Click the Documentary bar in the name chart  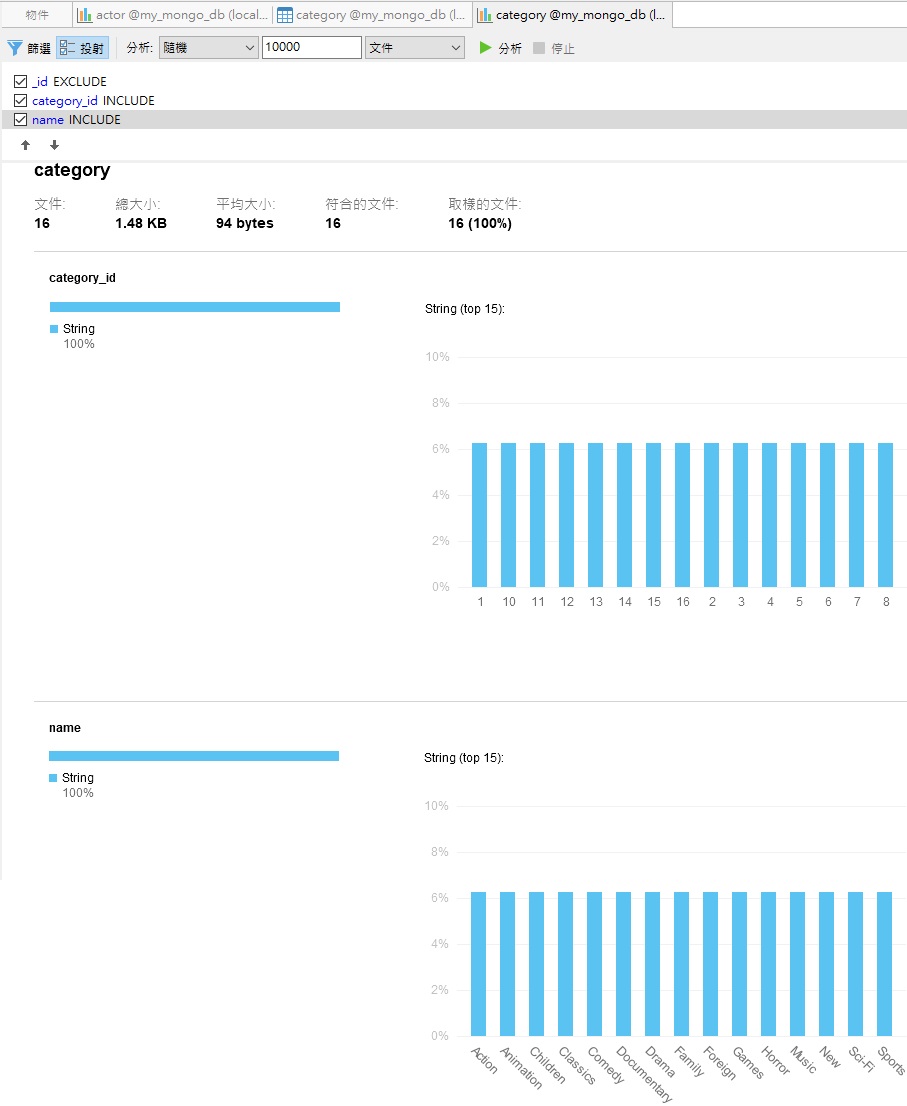click(x=623, y=964)
